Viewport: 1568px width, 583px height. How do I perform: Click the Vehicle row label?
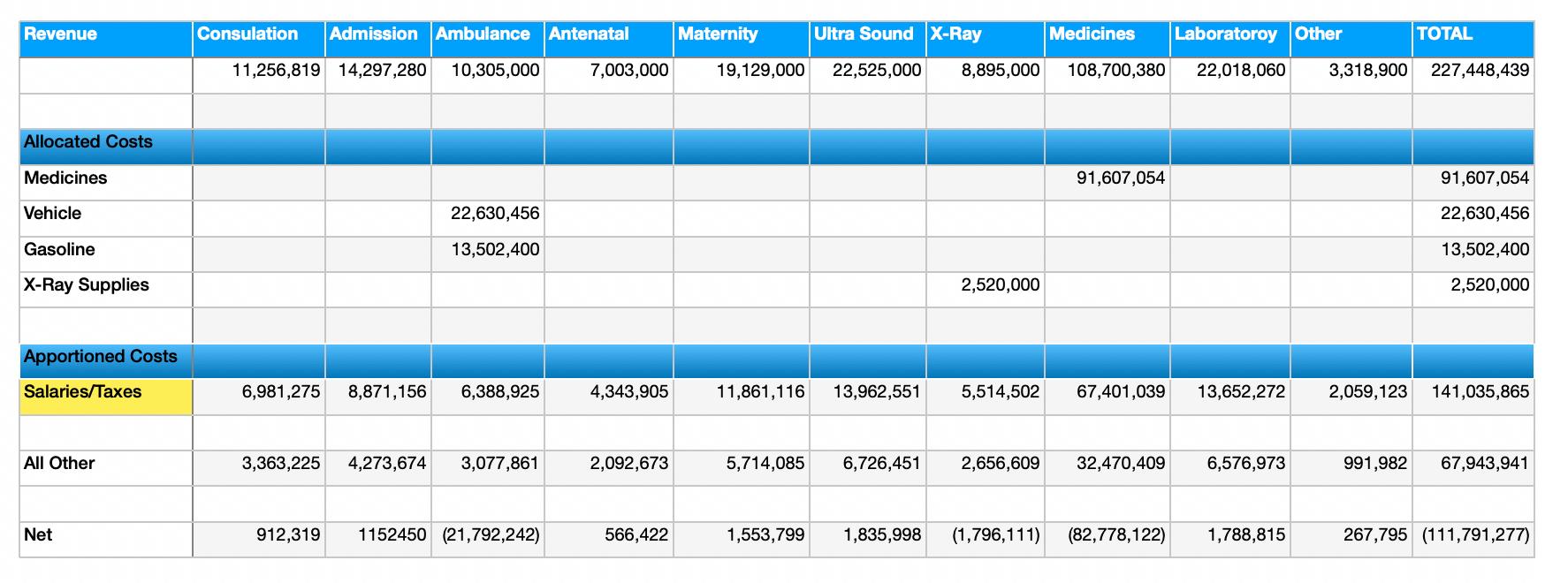tap(106, 218)
